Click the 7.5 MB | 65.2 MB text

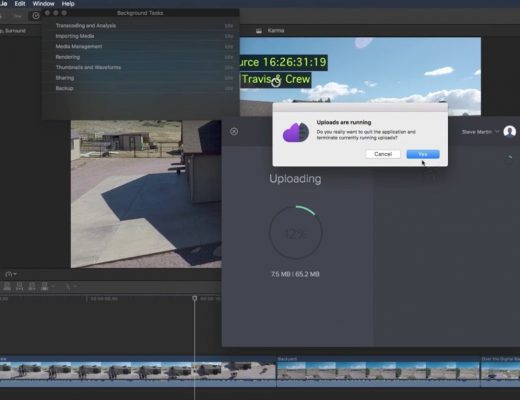[x=295, y=274]
